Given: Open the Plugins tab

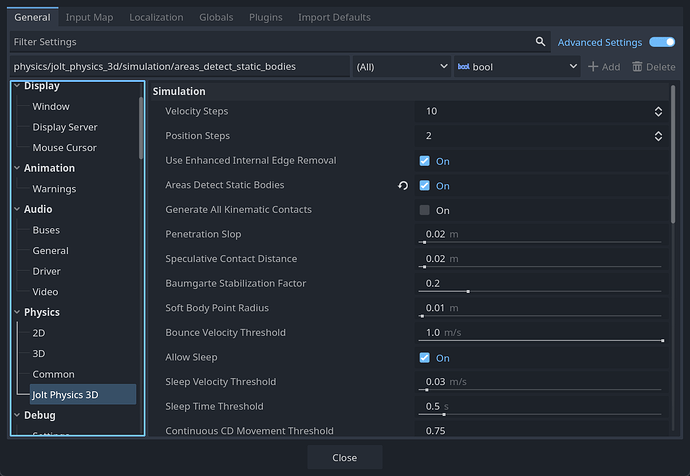Looking at the screenshot, I should (x=266, y=17).
